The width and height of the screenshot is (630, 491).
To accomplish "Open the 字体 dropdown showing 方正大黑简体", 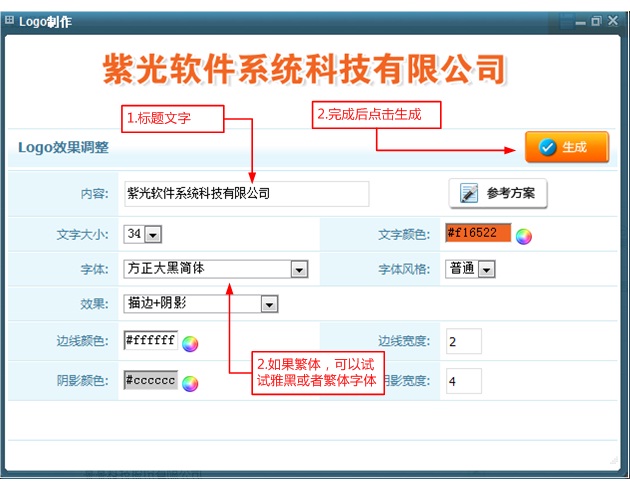I will click(298, 269).
